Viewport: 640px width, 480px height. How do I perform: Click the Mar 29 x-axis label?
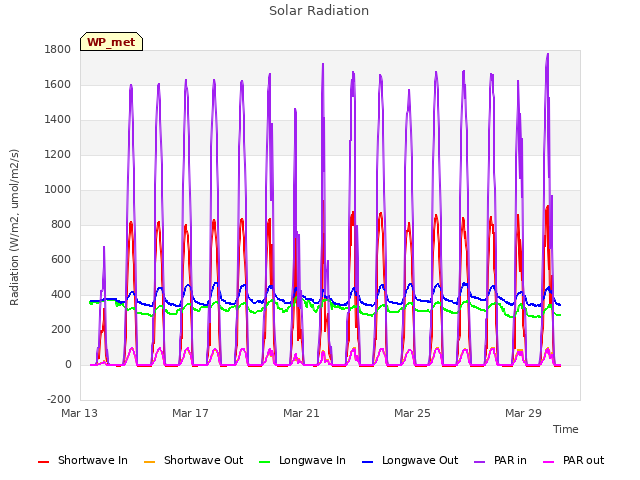(x=524, y=413)
